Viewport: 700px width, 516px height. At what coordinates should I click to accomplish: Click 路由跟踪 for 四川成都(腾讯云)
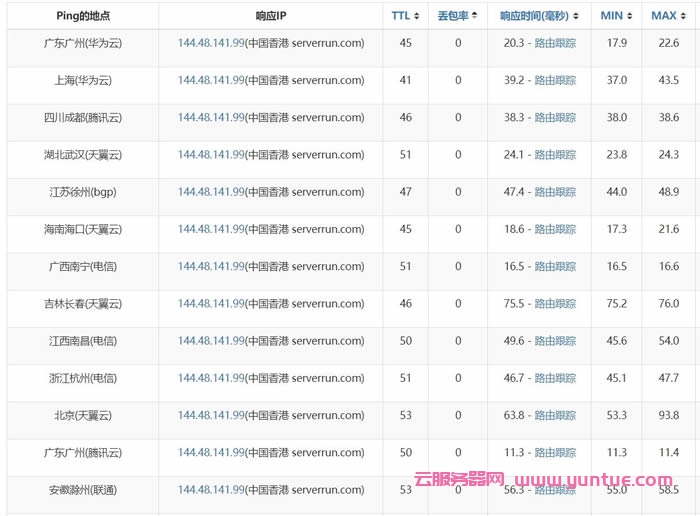pyautogui.click(x=555, y=118)
